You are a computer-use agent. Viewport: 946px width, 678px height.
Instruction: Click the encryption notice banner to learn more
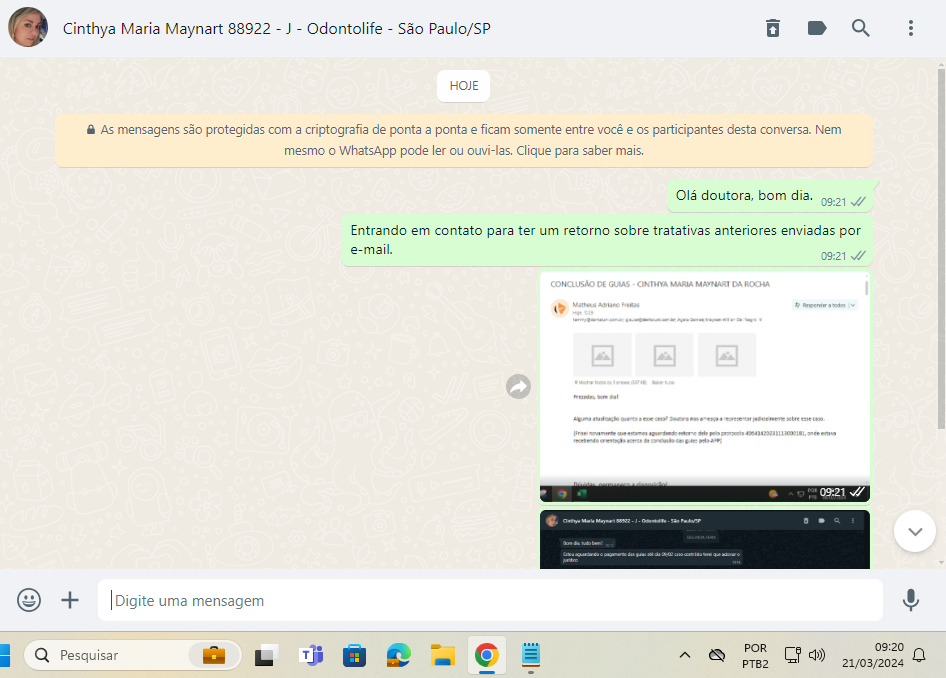coord(464,140)
